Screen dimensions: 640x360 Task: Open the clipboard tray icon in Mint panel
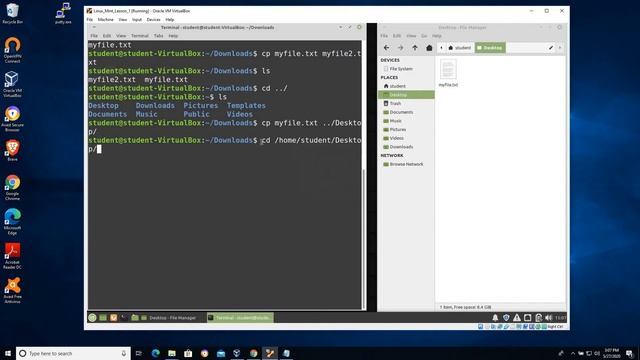(538, 318)
